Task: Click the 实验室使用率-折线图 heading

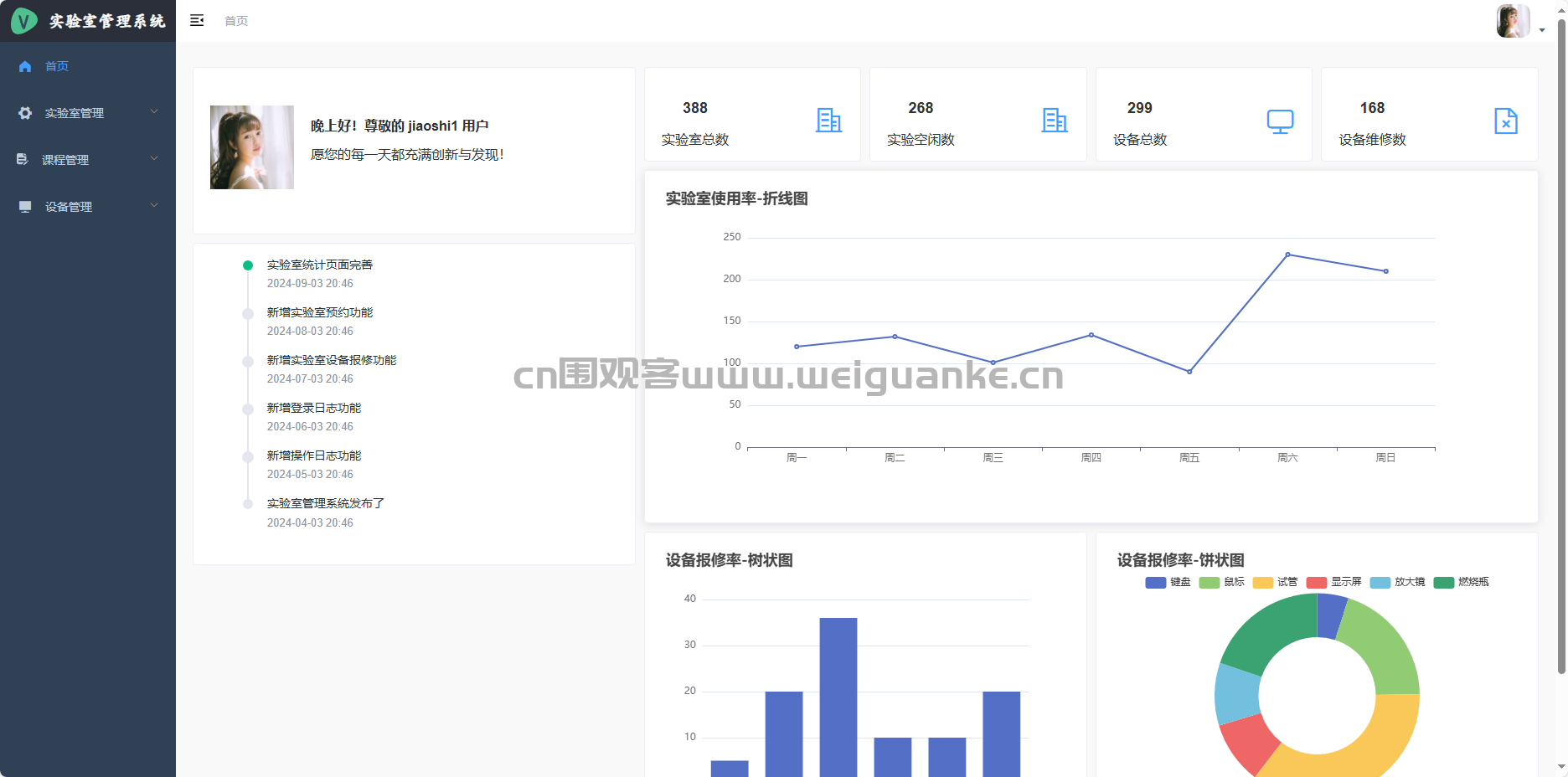Action: click(737, 198)
